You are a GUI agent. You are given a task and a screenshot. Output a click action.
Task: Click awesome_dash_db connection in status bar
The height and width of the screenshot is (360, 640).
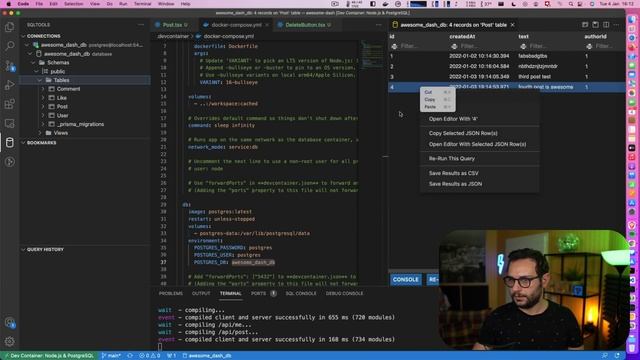click(207, 356)
